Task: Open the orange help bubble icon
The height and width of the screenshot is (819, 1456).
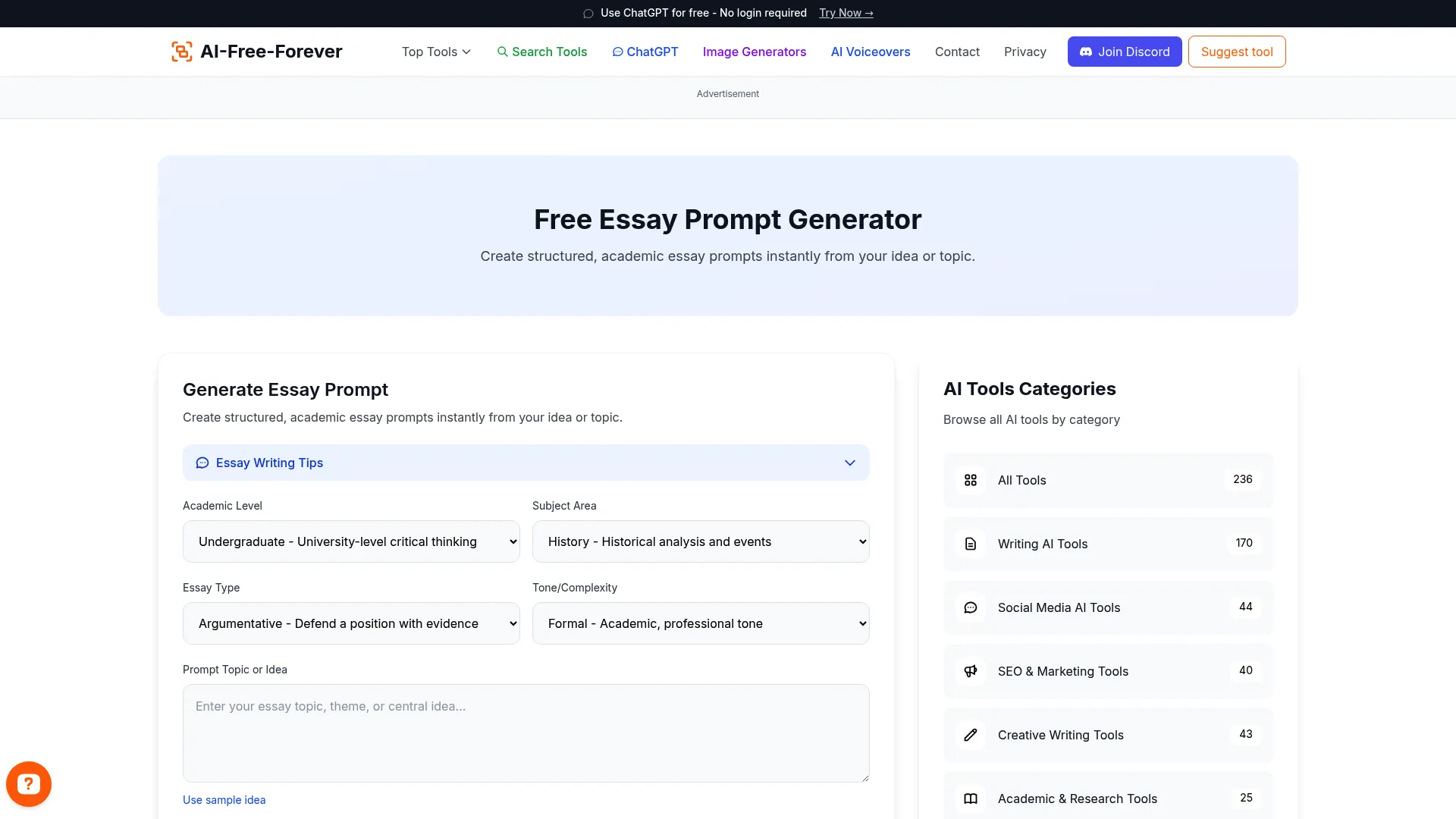Action: point(28,783)
